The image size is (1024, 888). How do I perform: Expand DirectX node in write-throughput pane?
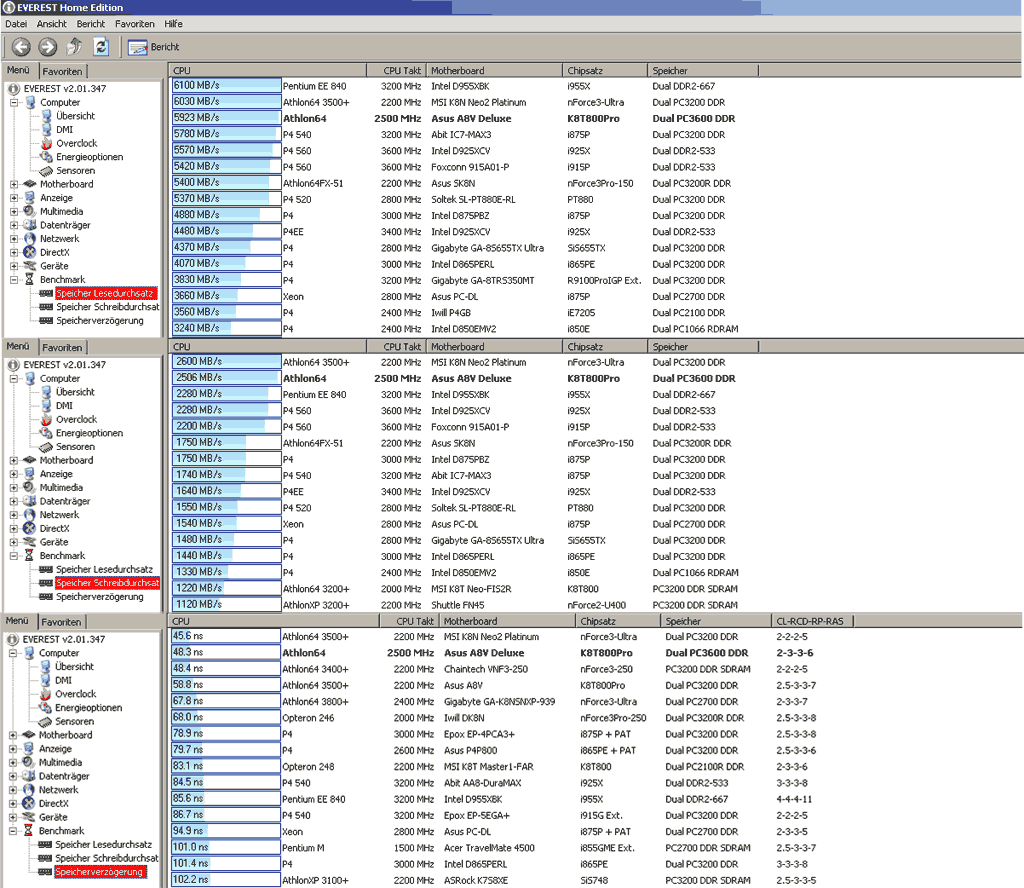[x=14, y=529]
